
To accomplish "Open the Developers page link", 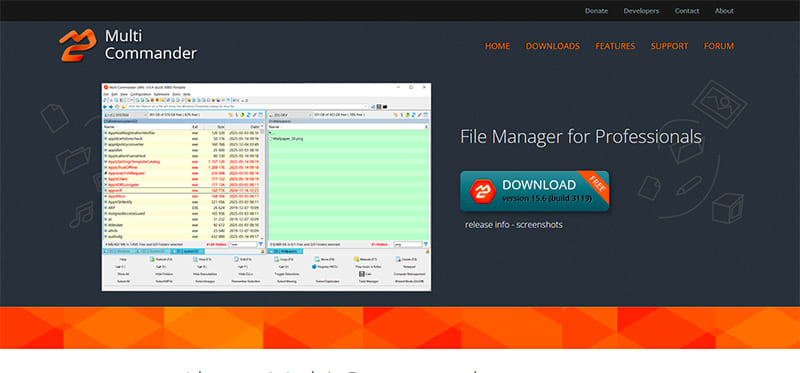I will (641, 11).
